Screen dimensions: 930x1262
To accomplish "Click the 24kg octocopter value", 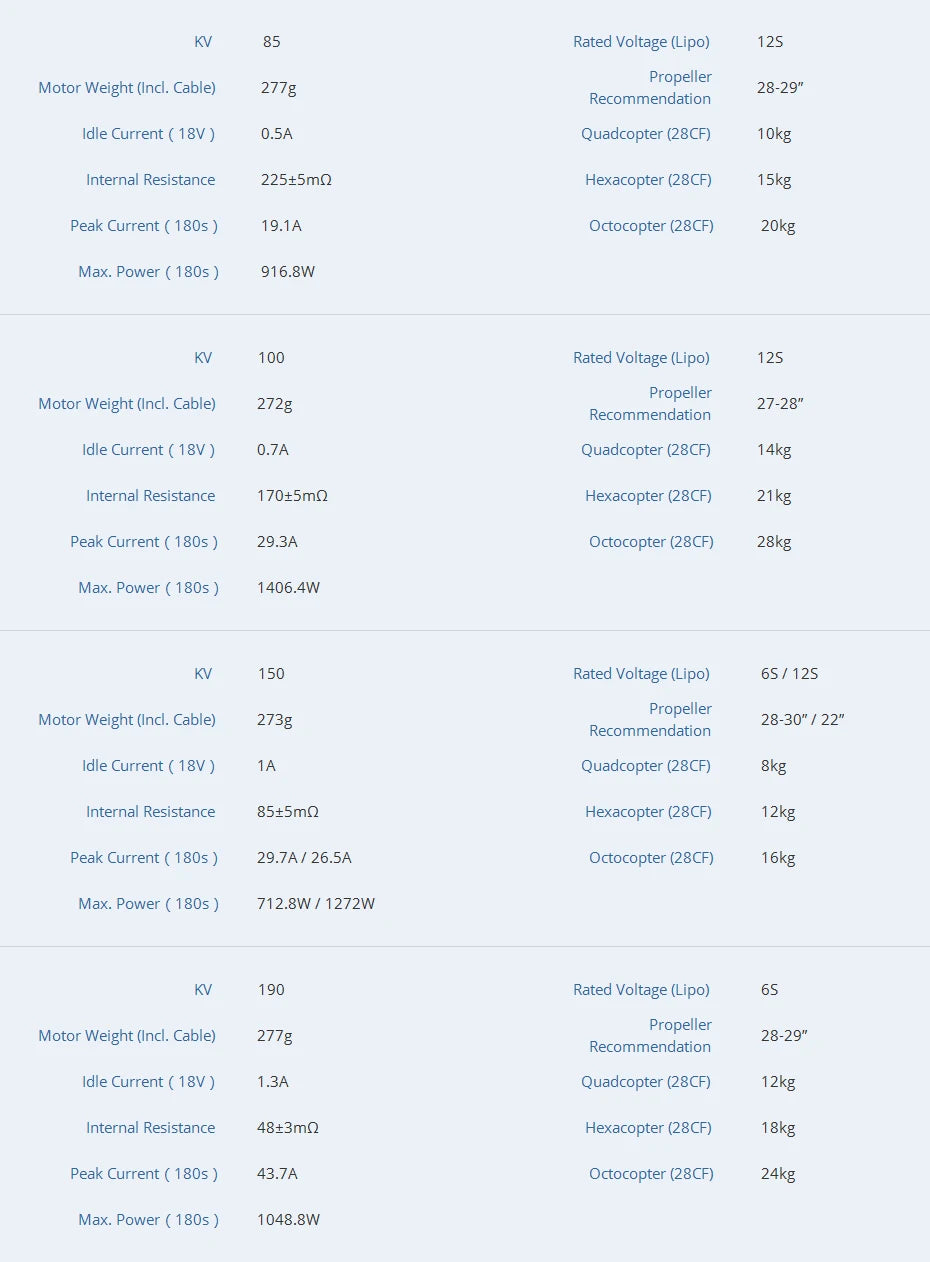I will click(778, 1174).
